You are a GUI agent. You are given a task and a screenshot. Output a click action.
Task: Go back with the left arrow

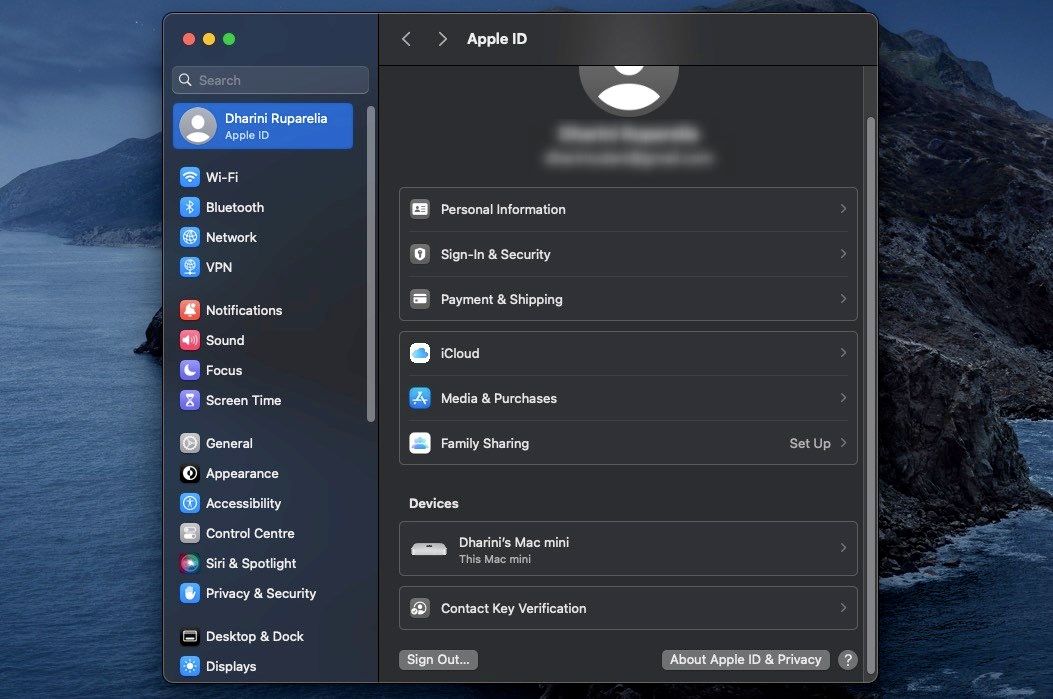[x=406, y=39]
